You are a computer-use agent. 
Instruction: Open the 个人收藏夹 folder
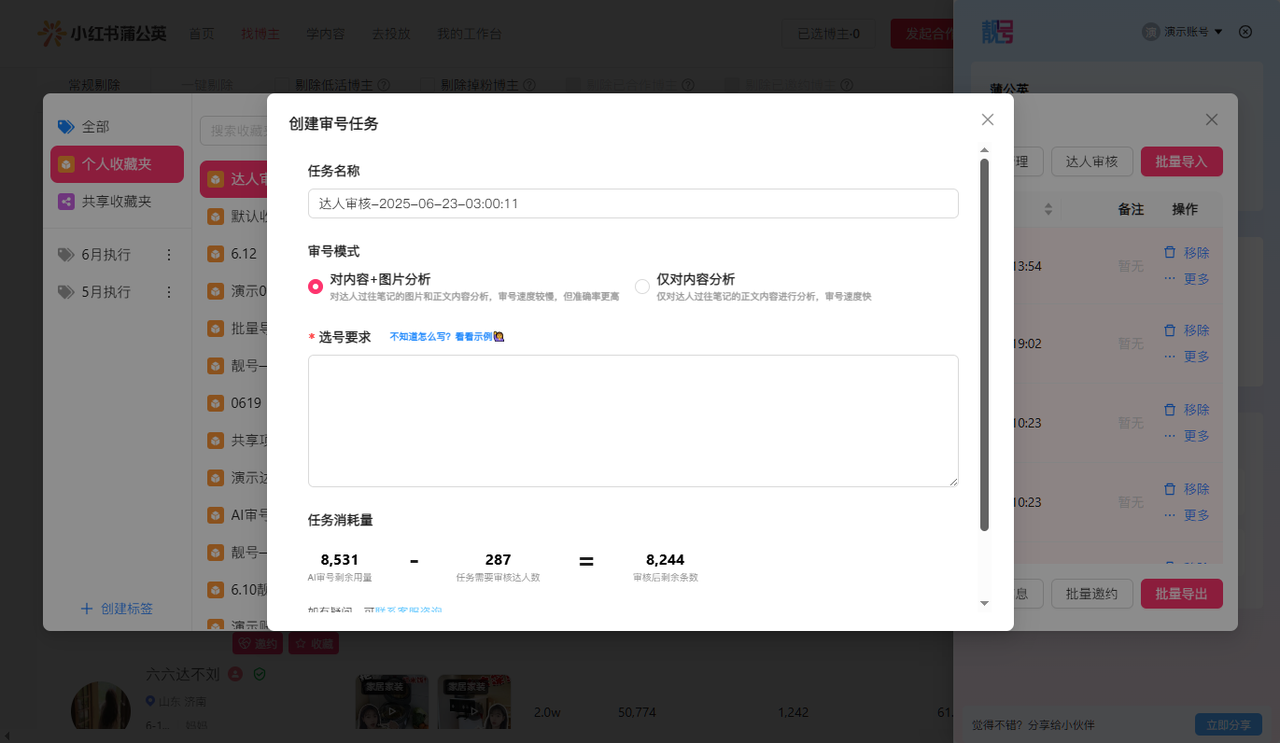(116, 164)
